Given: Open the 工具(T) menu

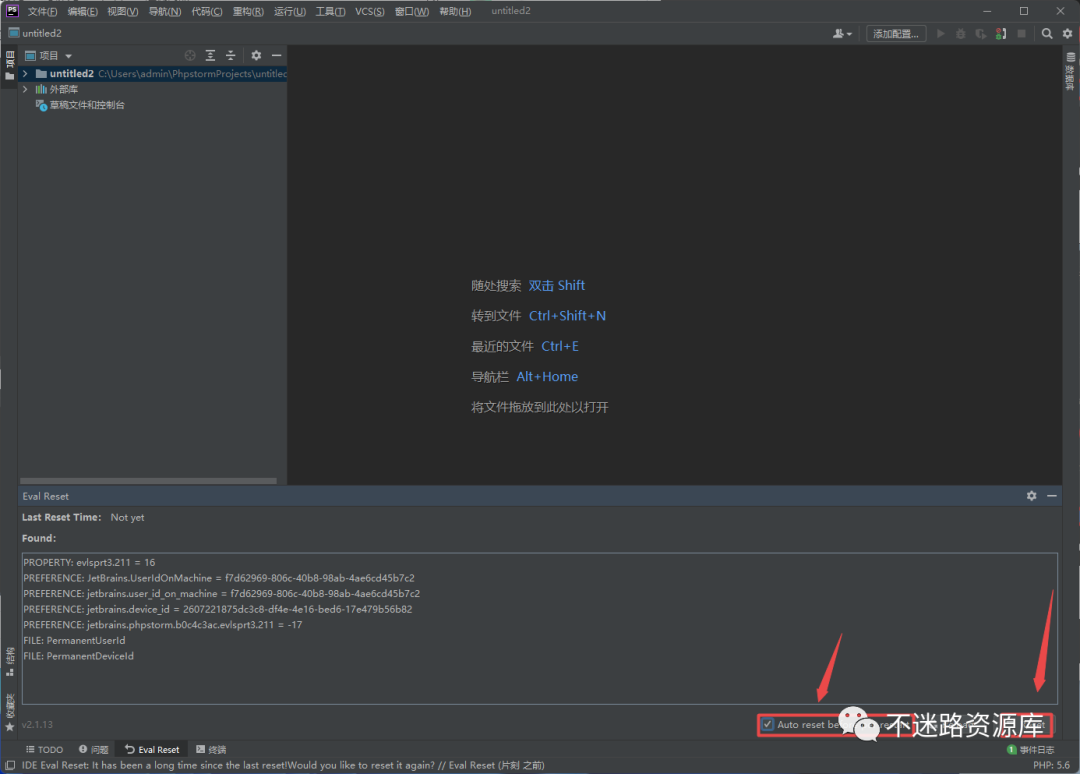Looking at the screenshot, I should coord(331,11).
